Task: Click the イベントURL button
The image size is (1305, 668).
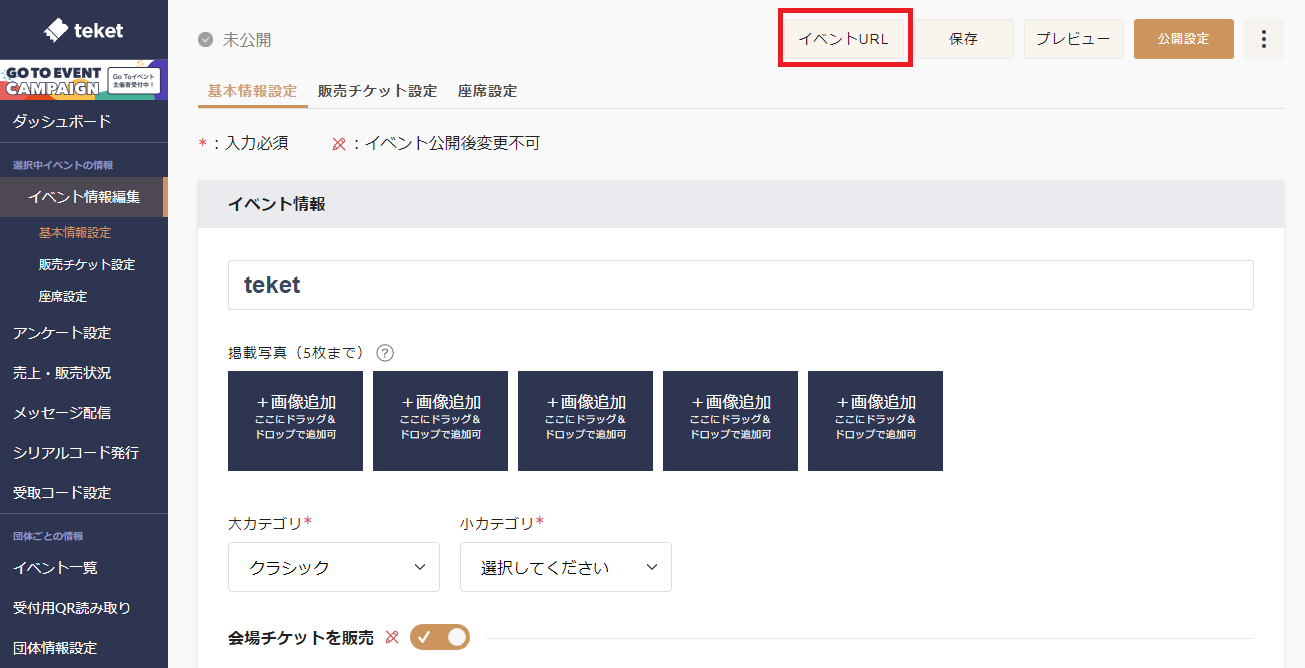Action: pos(843,39)
